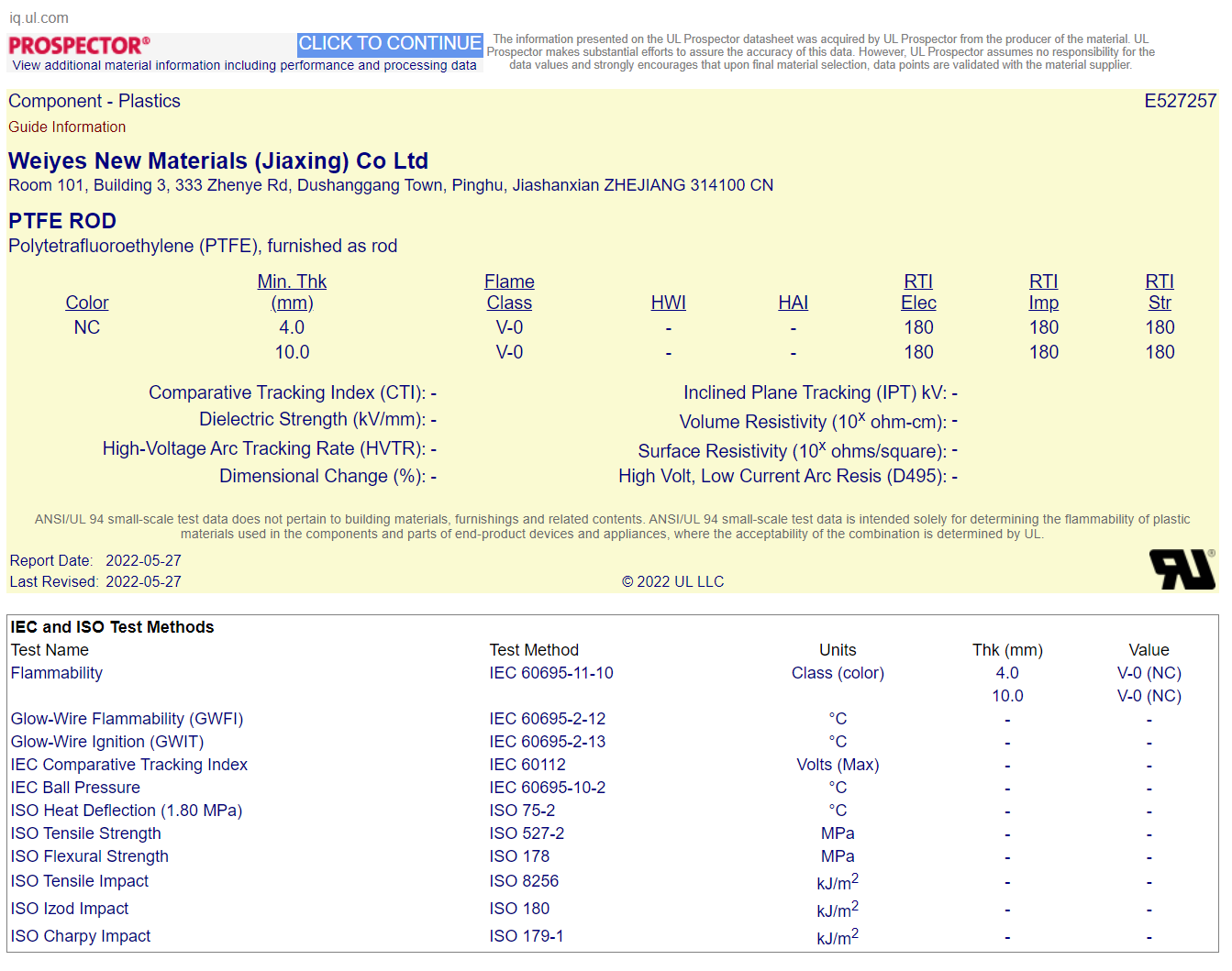Click the RTI Imp column header
This screenshot has height=971, width=1232.
click(1043, 292)
